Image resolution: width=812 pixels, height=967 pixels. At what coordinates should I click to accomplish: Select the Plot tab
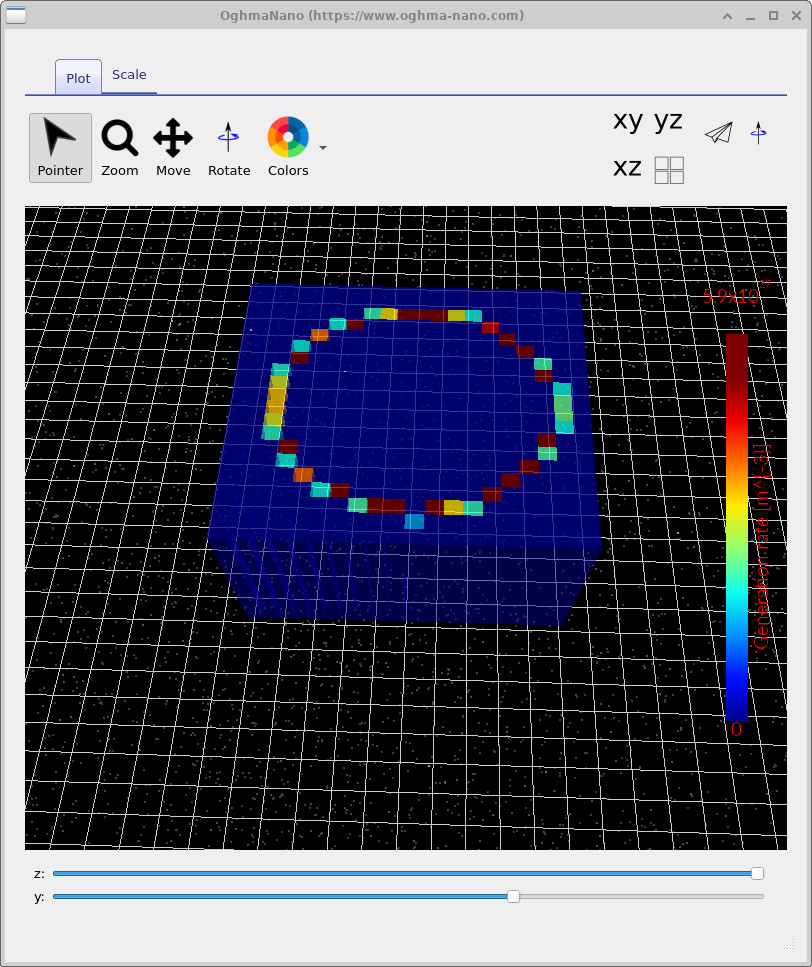[77, 77]
